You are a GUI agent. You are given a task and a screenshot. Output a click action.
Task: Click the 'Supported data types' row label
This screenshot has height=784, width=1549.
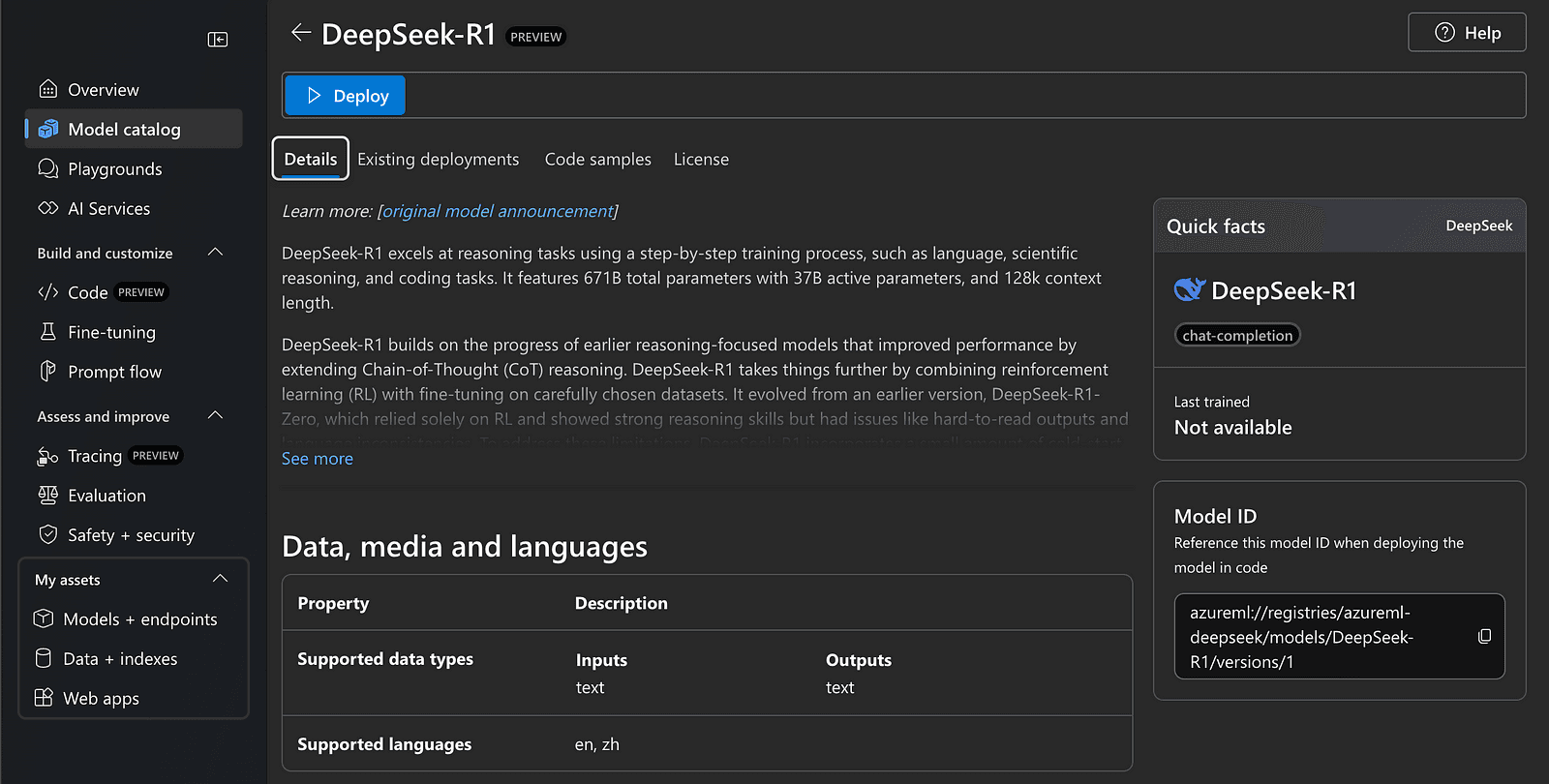click(385, 659)
